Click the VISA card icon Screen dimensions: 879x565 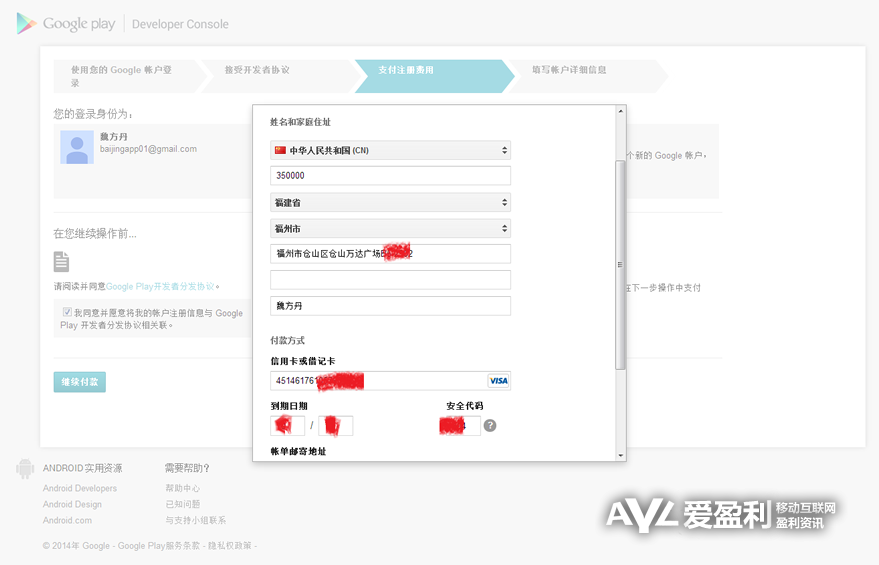click(x=498, y=381)
